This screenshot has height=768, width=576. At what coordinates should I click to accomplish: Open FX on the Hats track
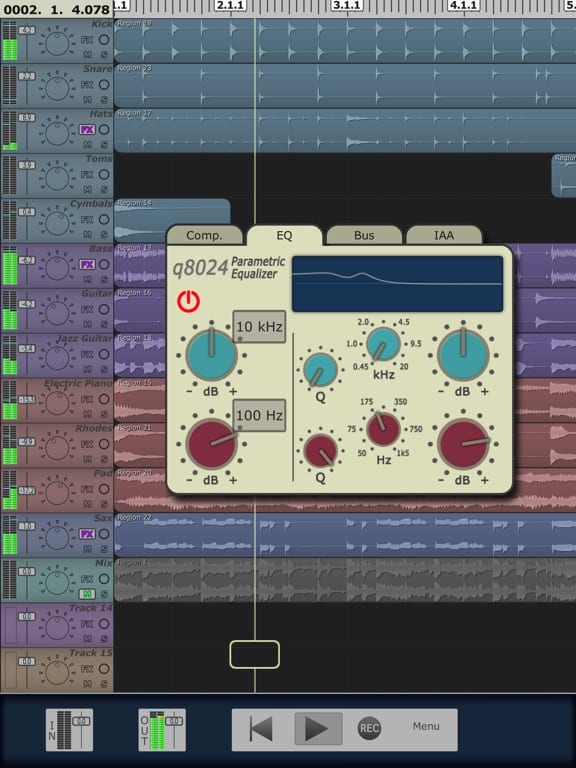tap(87, 130)
